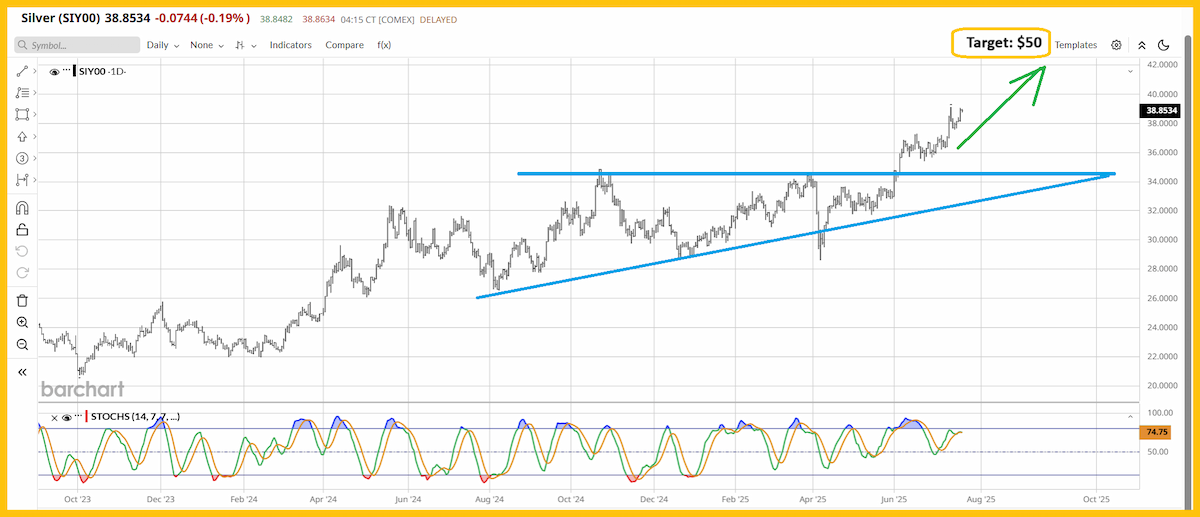The height and width of the screenshot is (517, 1200).
Task: Open the None dropdown in toolbar
Action: [x=207, y=45]
